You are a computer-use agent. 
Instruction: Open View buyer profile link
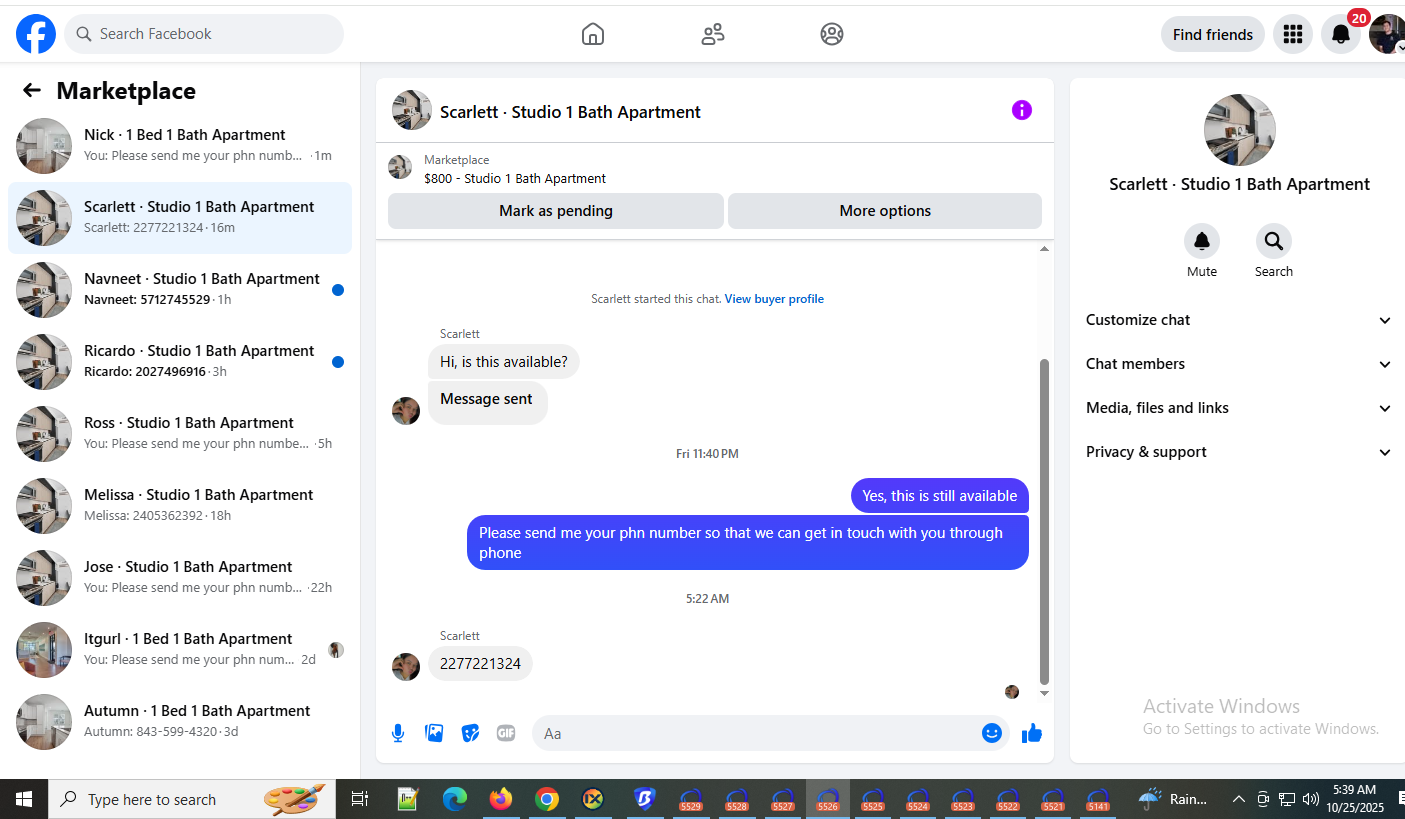[x=774, y=299]
